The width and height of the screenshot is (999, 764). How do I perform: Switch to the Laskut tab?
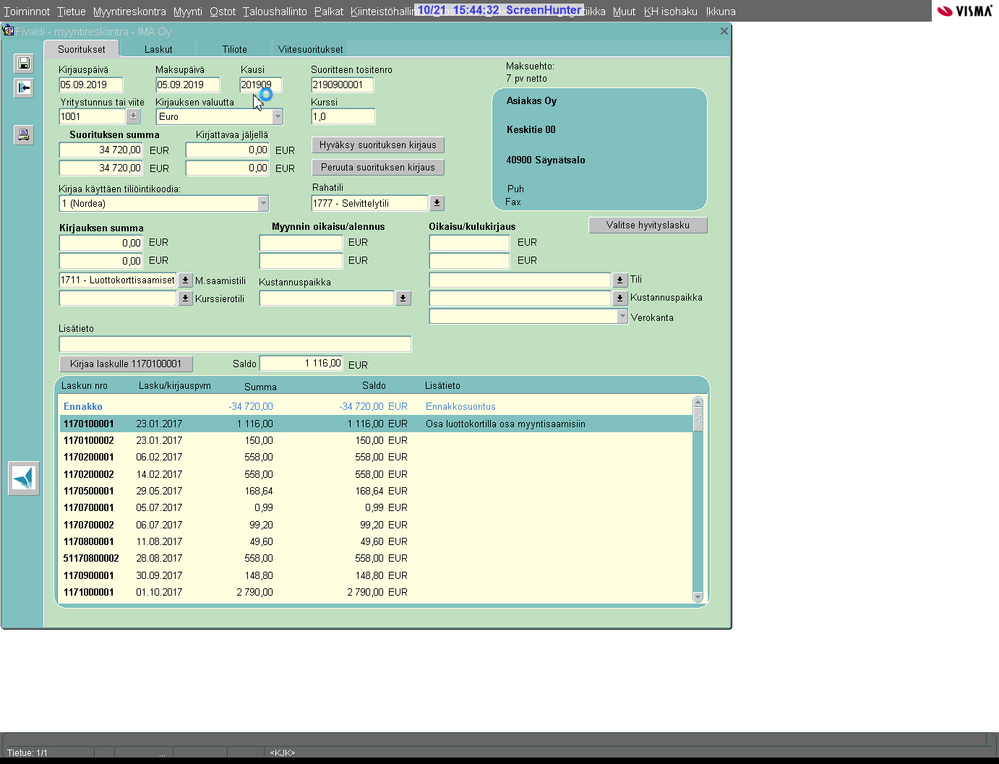(x=158, y=49)
